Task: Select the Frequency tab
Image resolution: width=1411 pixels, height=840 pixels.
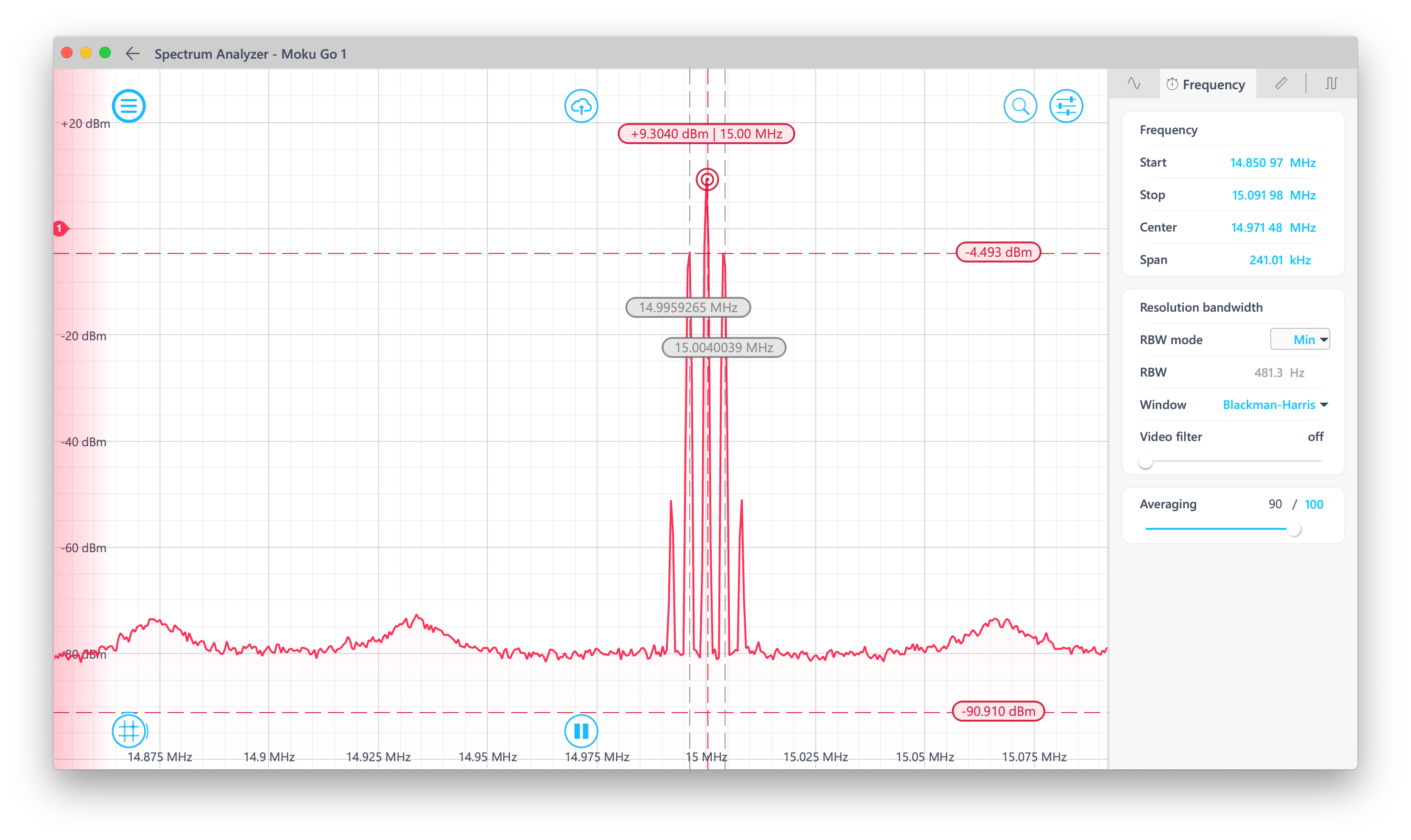Action: pyautogui.click(x=1207, y=84)
